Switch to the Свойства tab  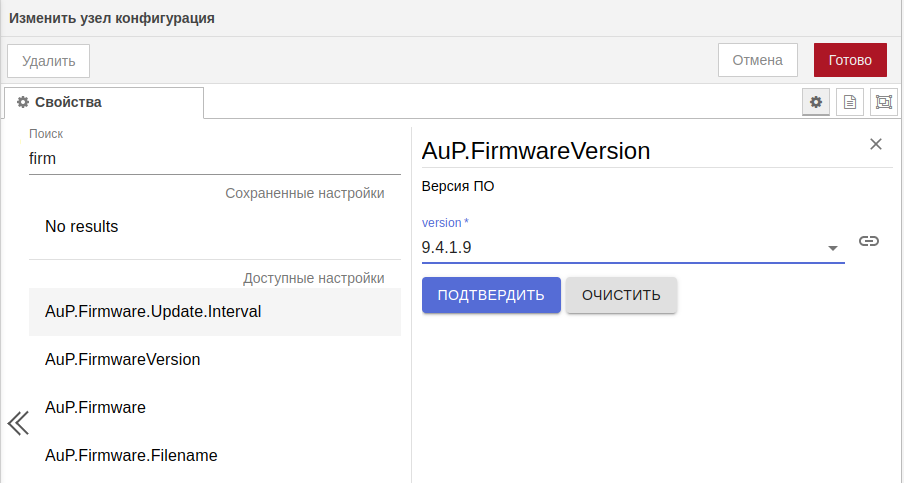104,102
